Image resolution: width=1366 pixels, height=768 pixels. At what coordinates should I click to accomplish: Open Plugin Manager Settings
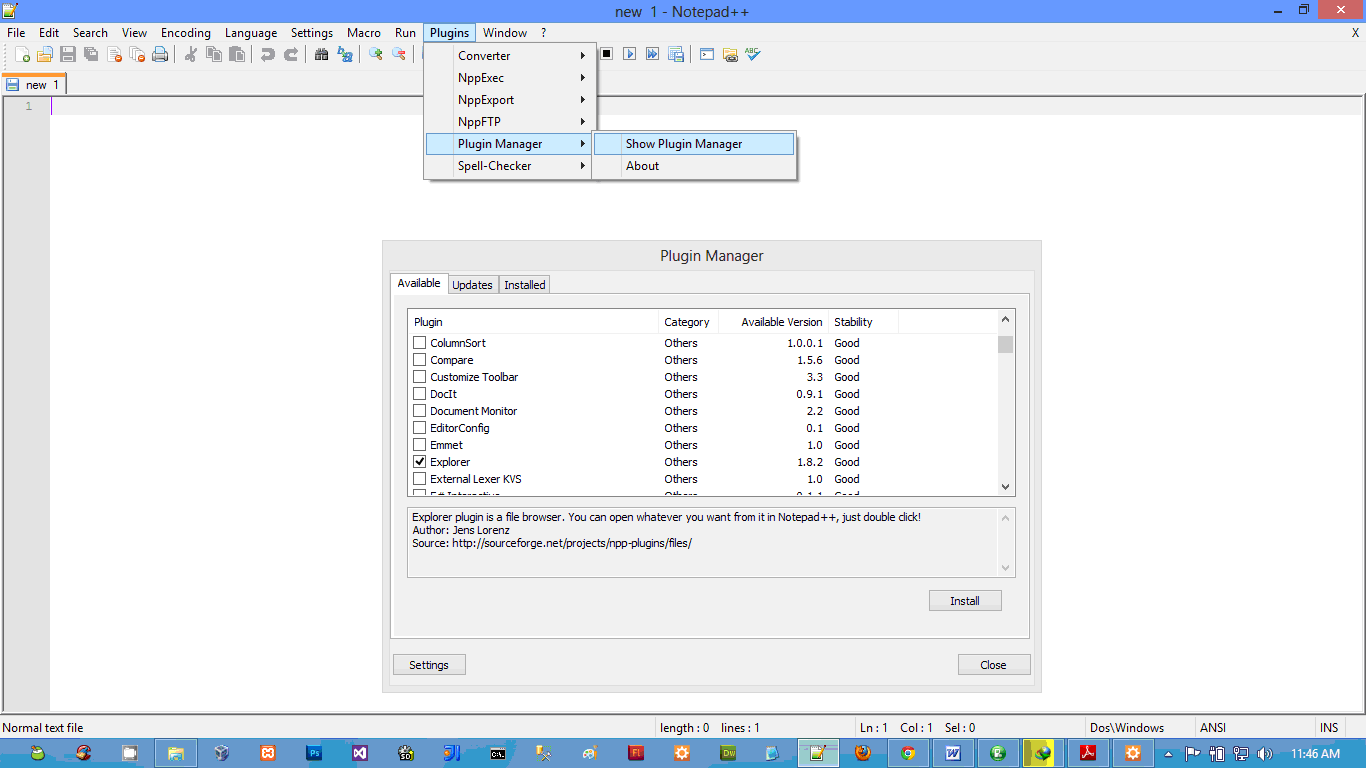click(429, 664)
